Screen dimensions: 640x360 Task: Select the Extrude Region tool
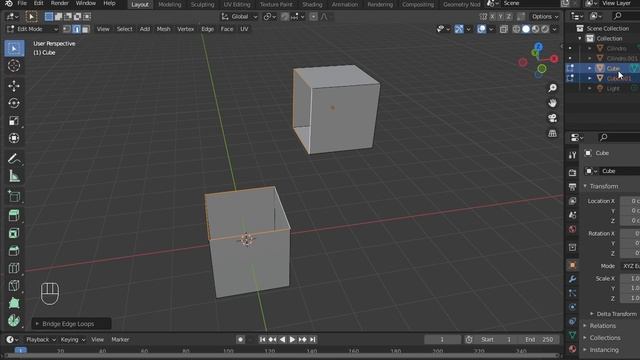[x=14, y=216]
